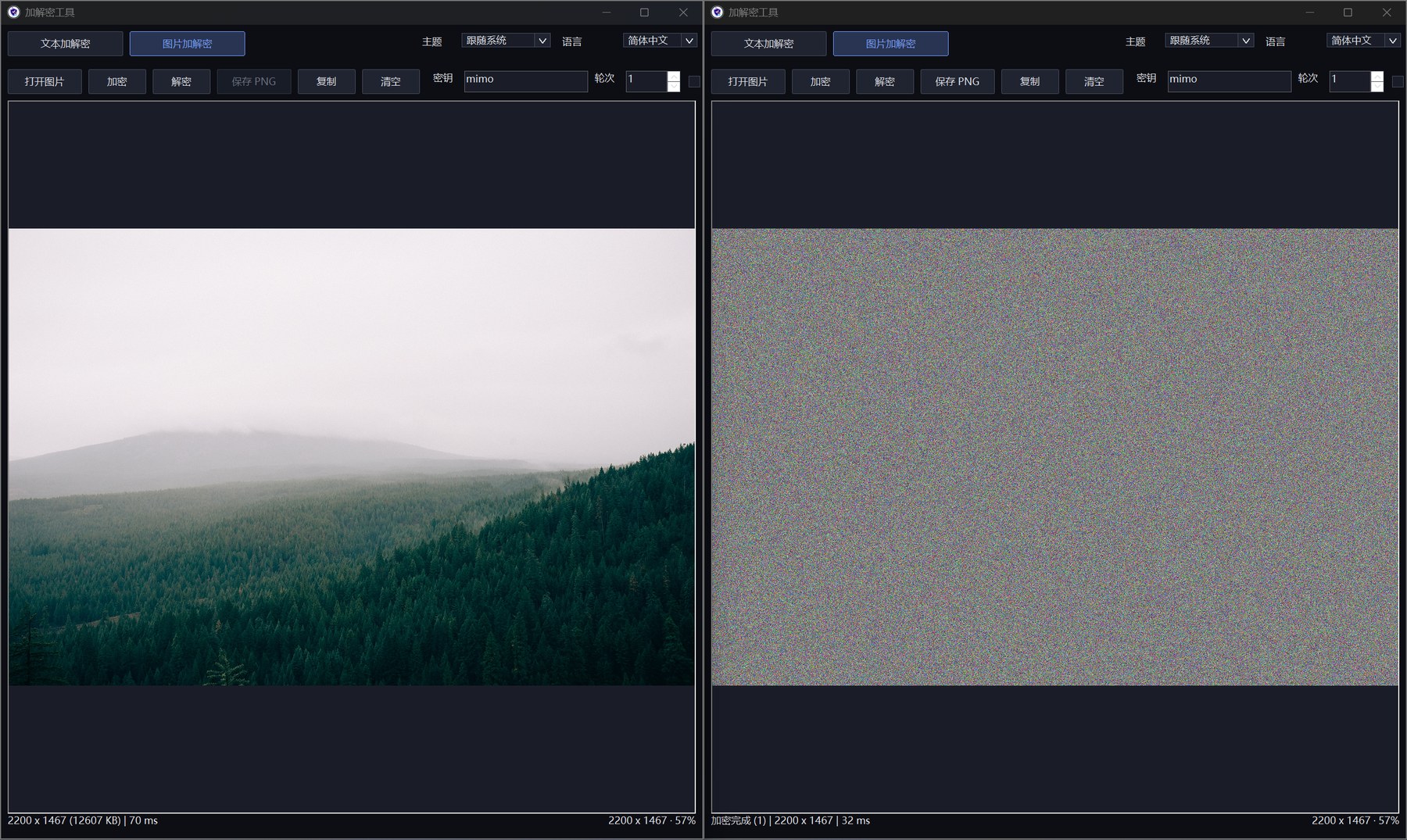Image resolution: width=1407 pixels, height=840 pixels.
Task: Switch to 文本加解密 tab in left window
Action: click(x=66, y=44)
